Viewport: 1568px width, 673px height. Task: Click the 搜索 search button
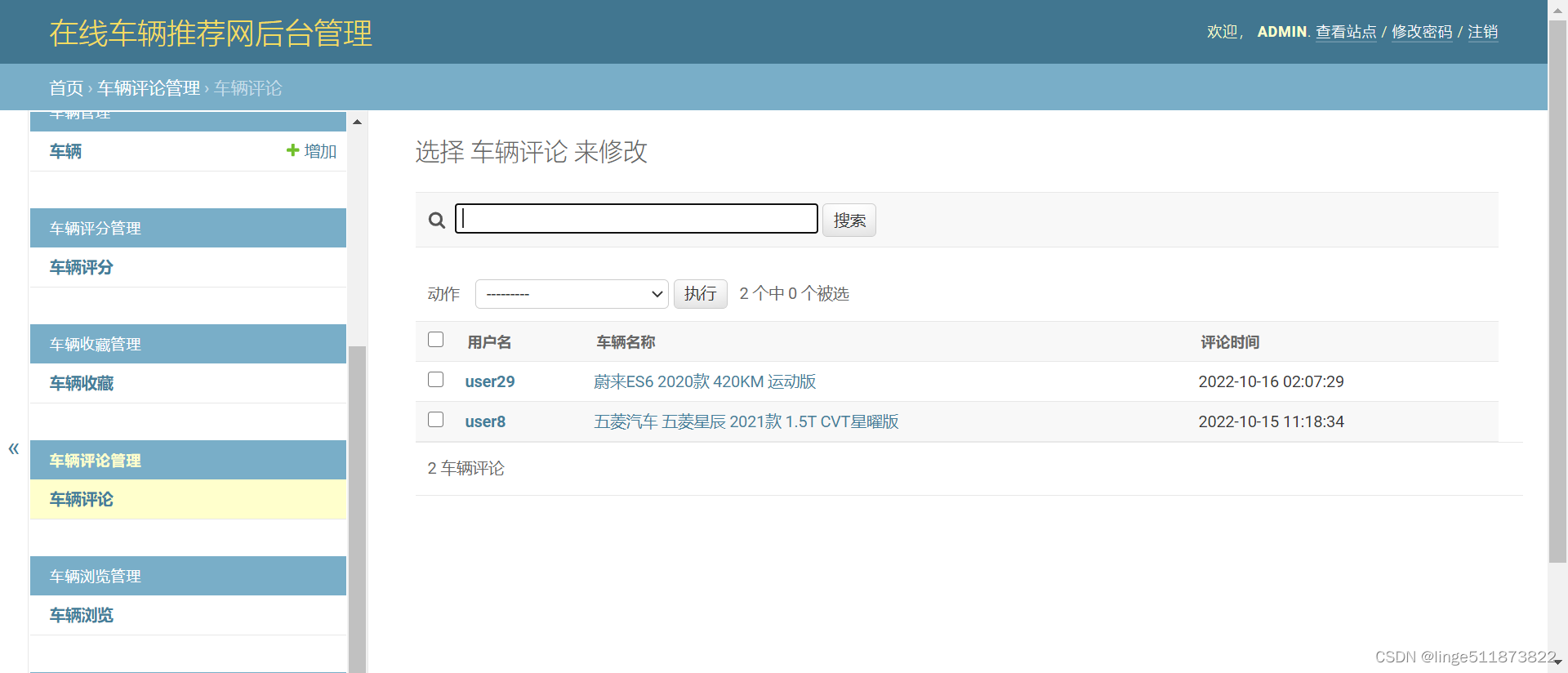click(849, 221)
